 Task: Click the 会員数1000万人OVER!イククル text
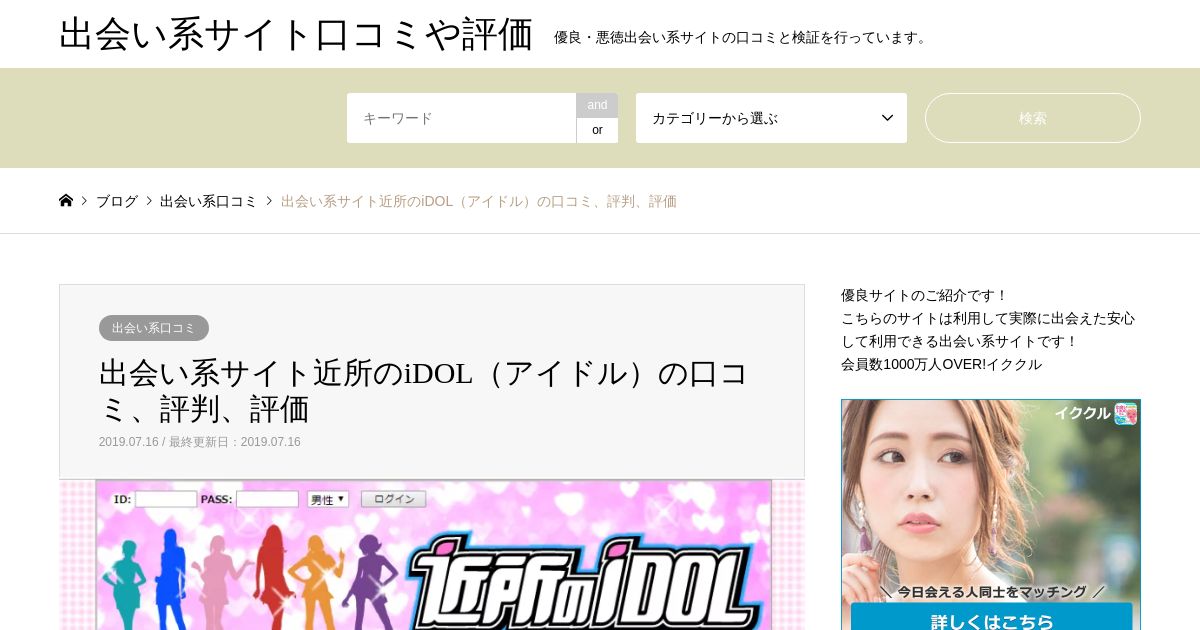pyautogui.click(x=941, y=364)
